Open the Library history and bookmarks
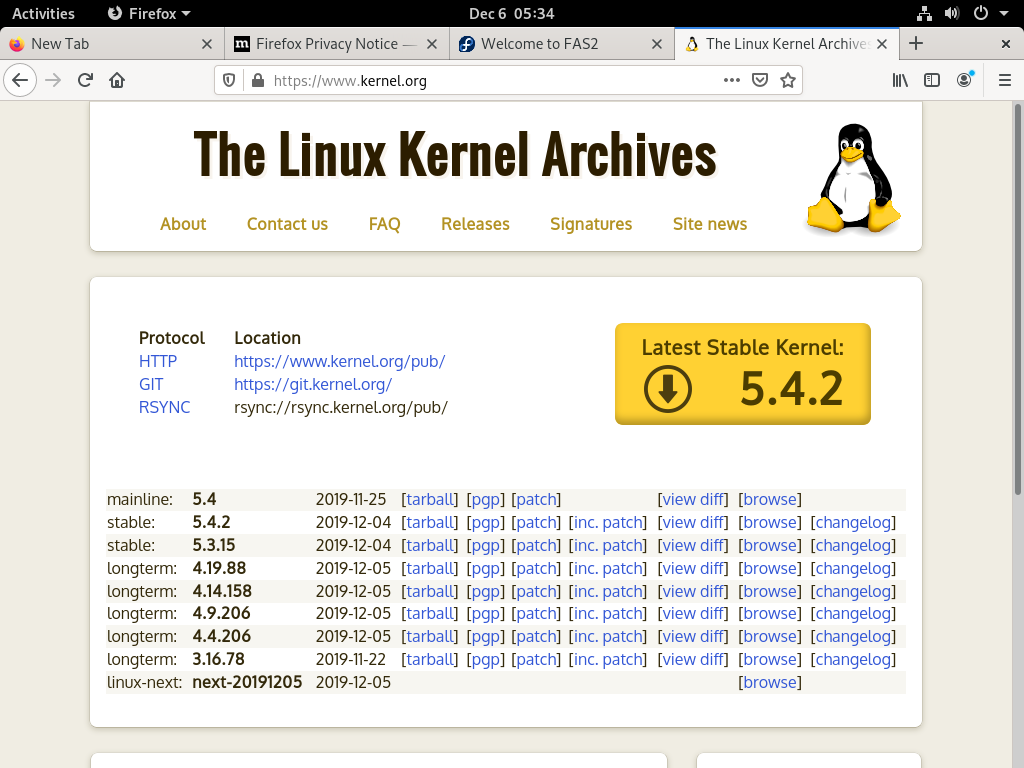1024x768 pixels. click(900, 80)
